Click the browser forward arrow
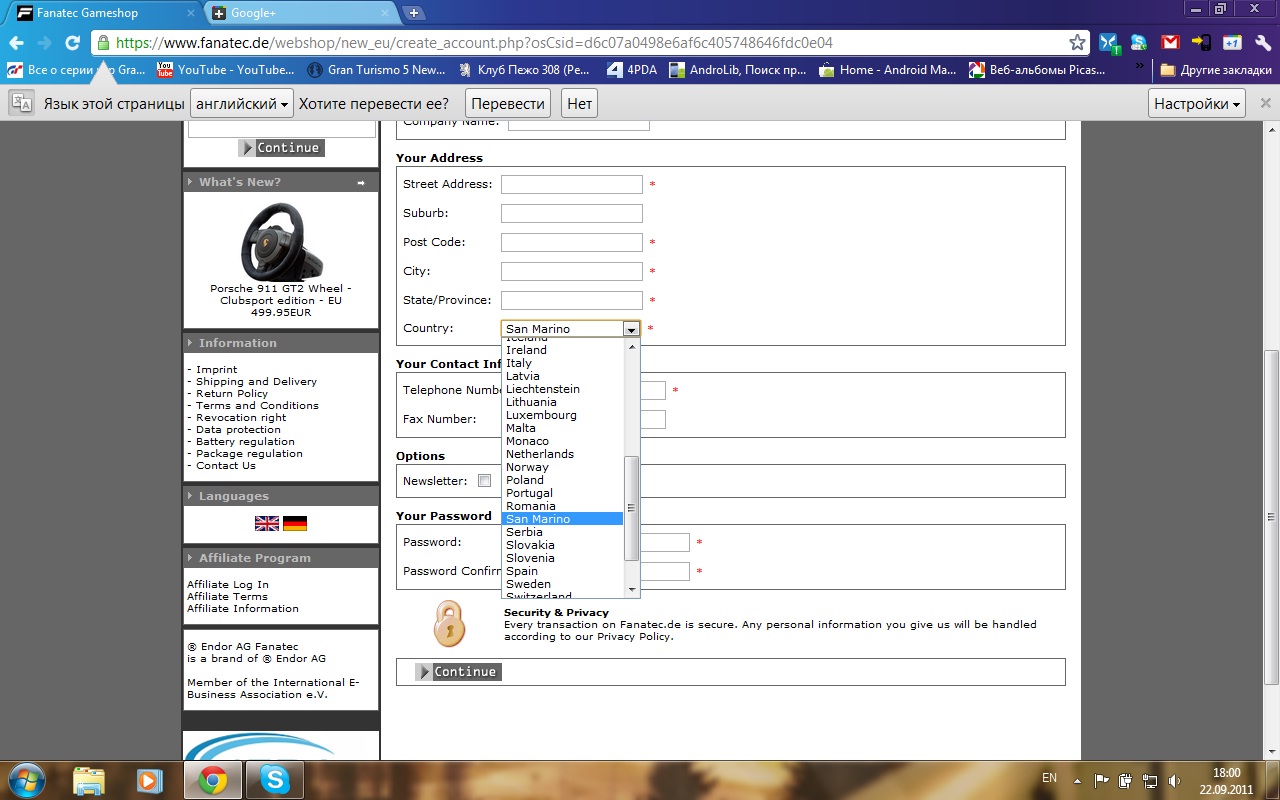1280x800 pixels. [45, 43]
